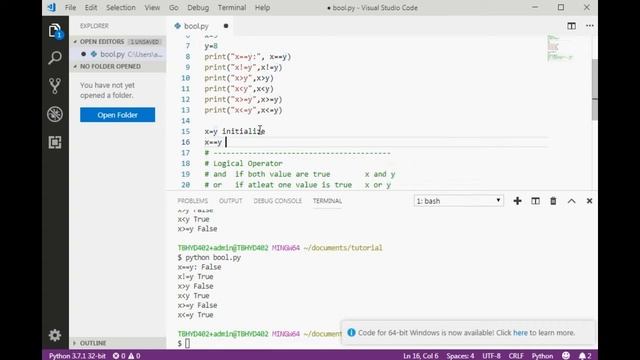This screenshot has height=360, width=640.
Task: Click CRLF line ending selector
Action: click(516, 356)
